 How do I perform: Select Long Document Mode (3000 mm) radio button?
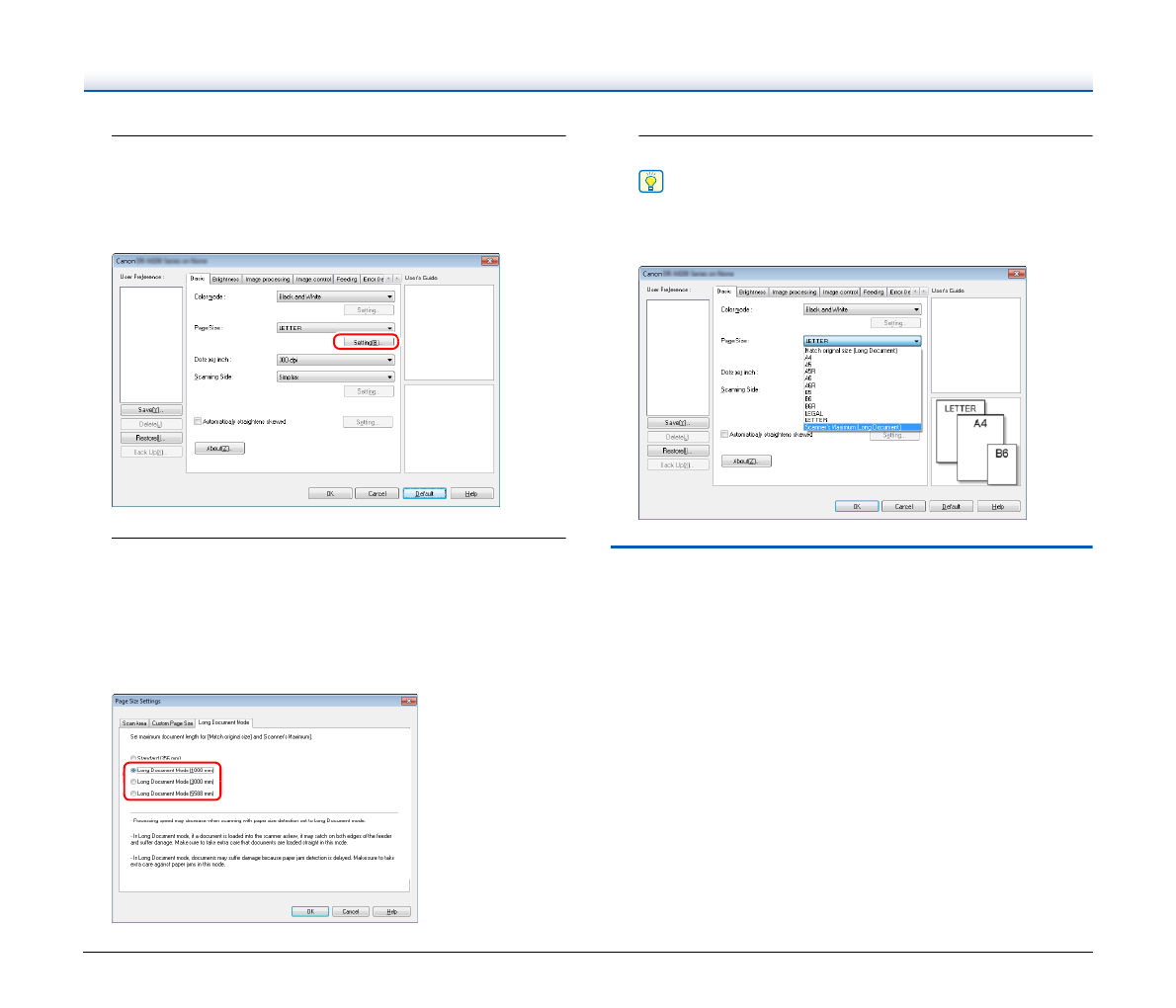coord(134,782)
